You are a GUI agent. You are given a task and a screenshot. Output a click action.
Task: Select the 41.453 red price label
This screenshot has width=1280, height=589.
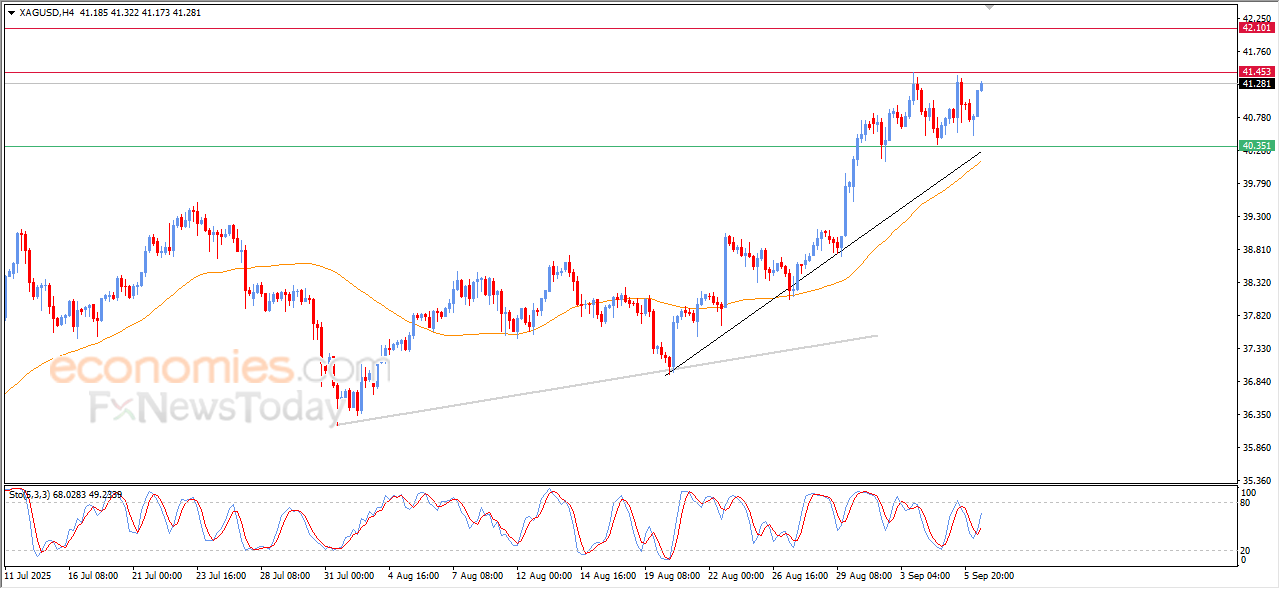tap(1256, 72)
